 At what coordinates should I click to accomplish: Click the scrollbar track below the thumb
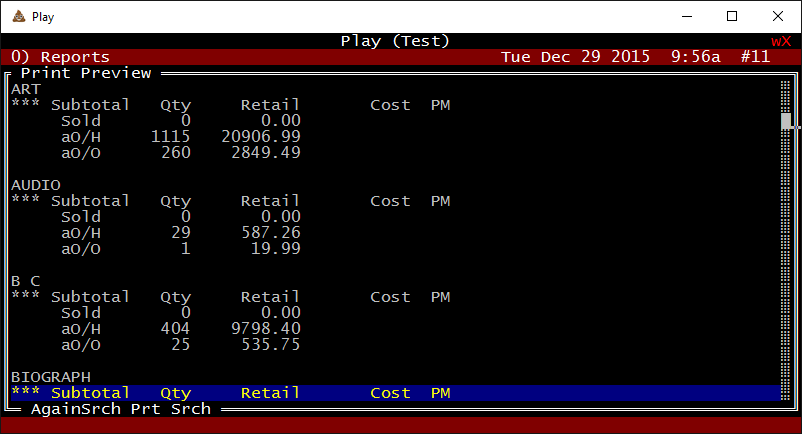(x=786, y=260)
